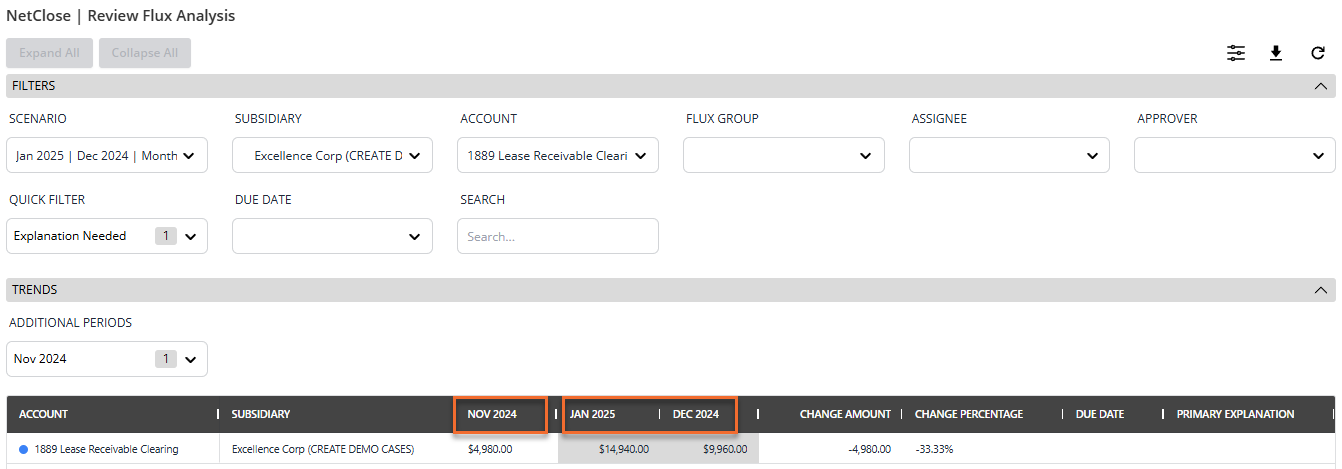The width and height of the screenshot is (1342, 469).
Task: Sort by Change Amount column header
Action: click(x=844, y=414)
